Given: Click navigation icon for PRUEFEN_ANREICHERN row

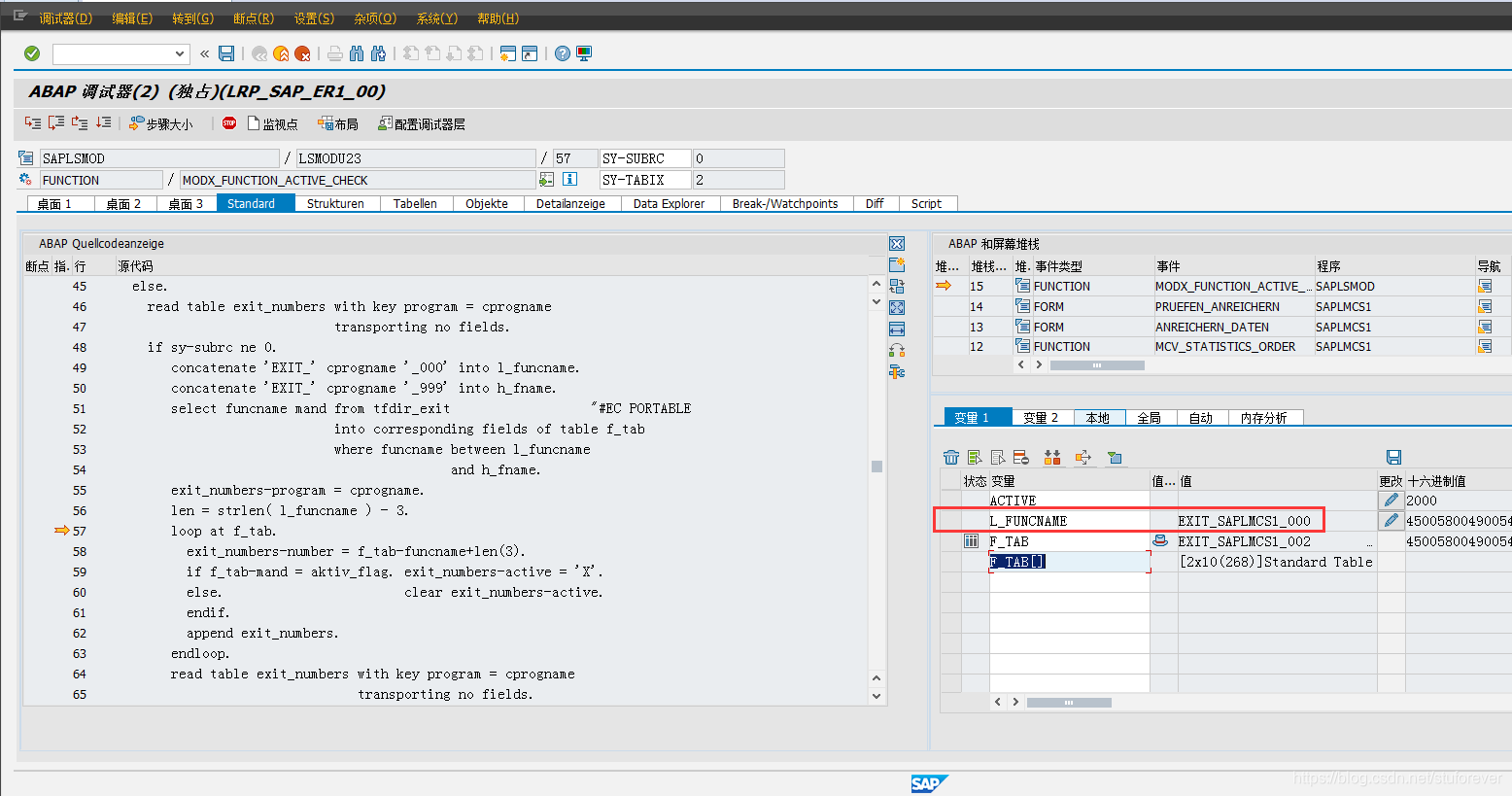Looking at the screenshot, I should pyautogui.click(x=1485, y=306).
